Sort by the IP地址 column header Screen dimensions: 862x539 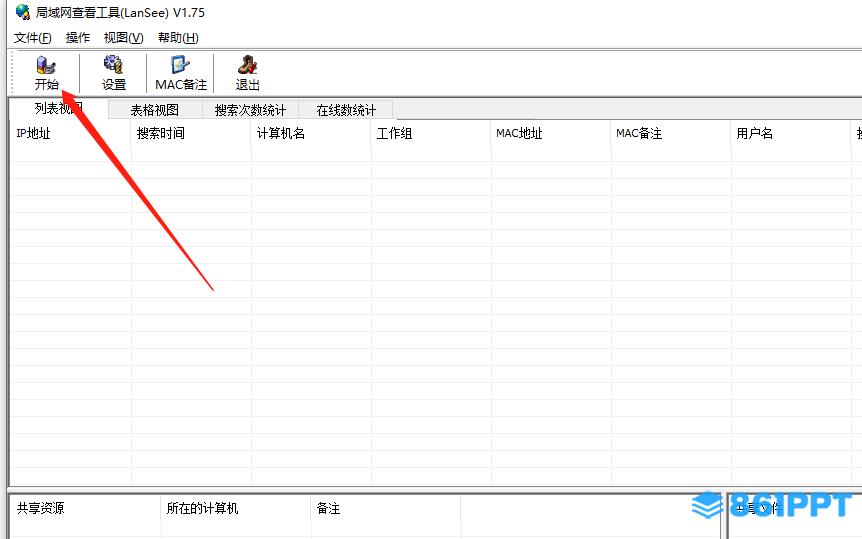tap(70, 133)
